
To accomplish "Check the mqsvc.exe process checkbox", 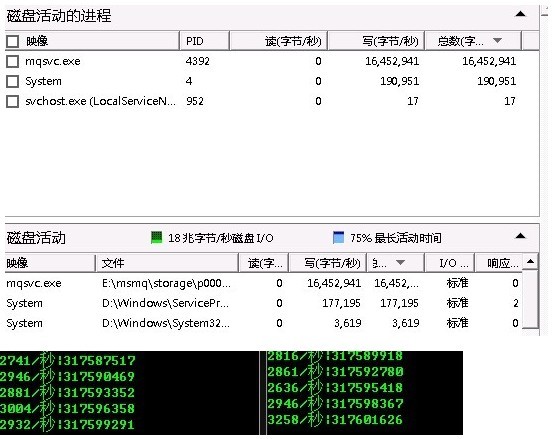I will click(13, 61).
